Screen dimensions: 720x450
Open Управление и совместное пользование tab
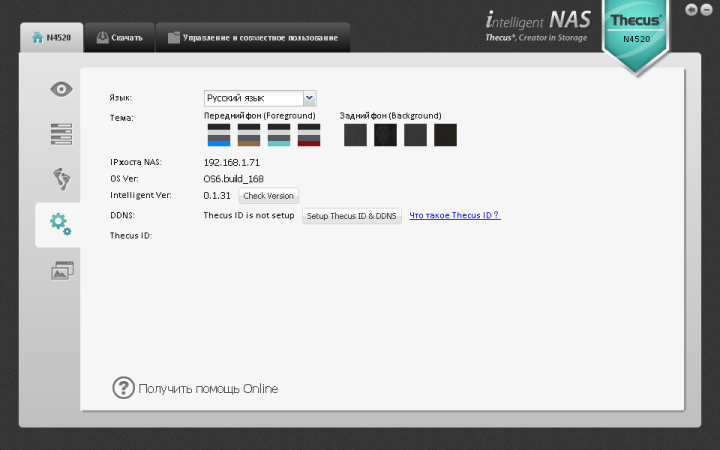pyautogui.click(x=253, y=38)
